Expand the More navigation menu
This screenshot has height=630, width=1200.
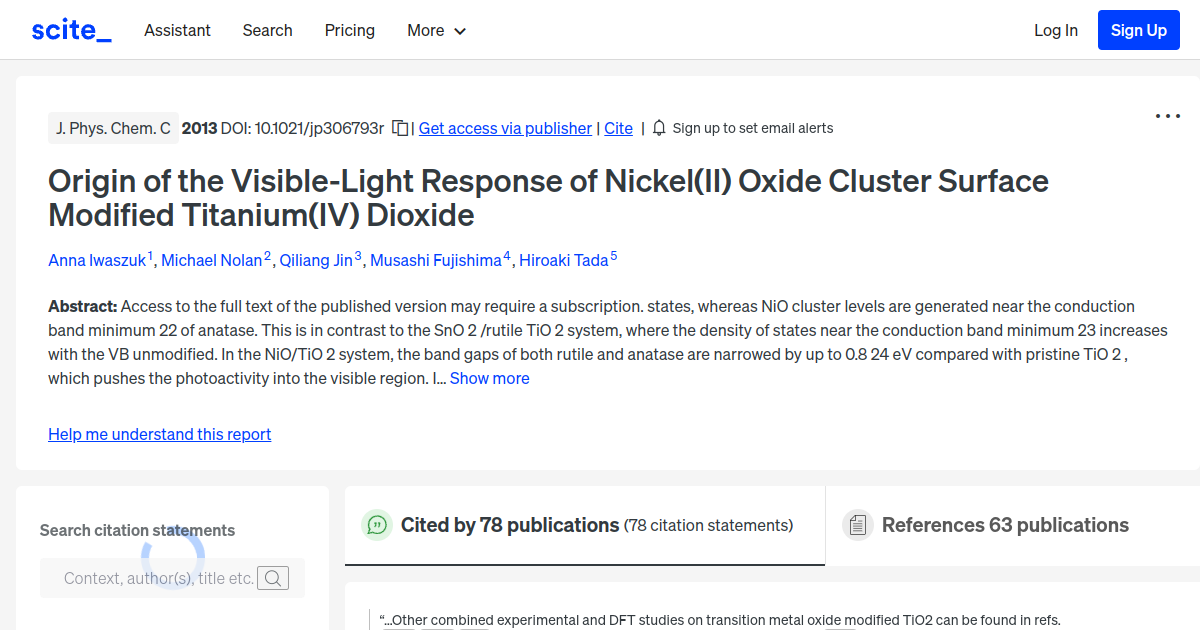click(436, 30)
